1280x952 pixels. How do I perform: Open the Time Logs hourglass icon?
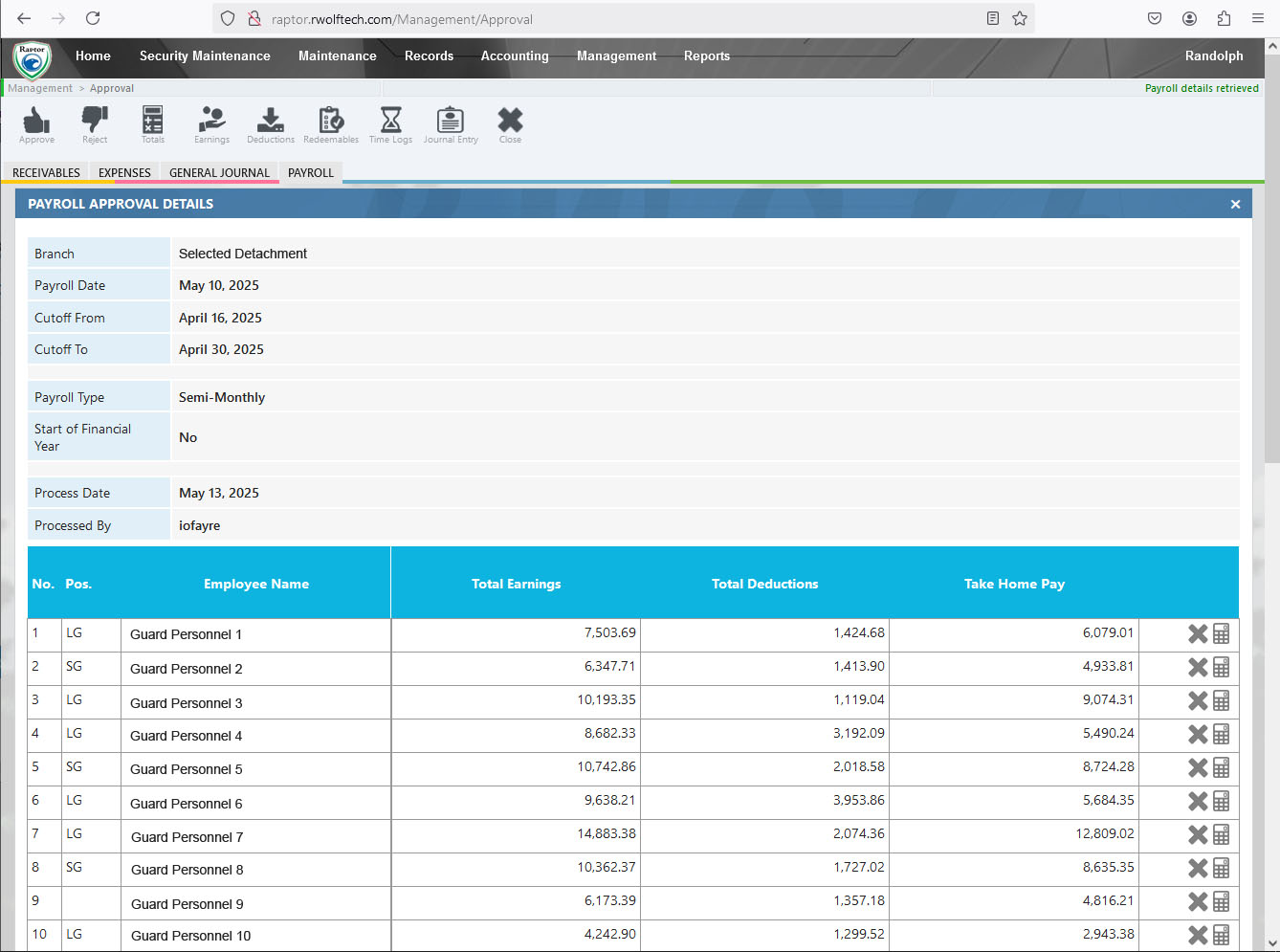point(390,122)
